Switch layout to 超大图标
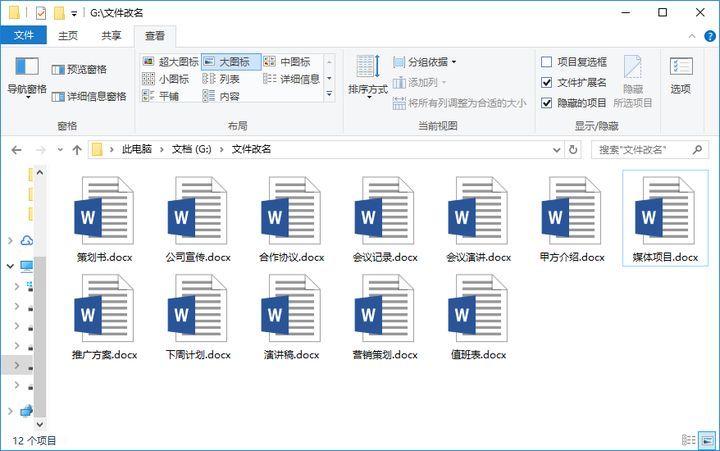The height and width of the screenshot is (451, 720). (x=170, y=62)
